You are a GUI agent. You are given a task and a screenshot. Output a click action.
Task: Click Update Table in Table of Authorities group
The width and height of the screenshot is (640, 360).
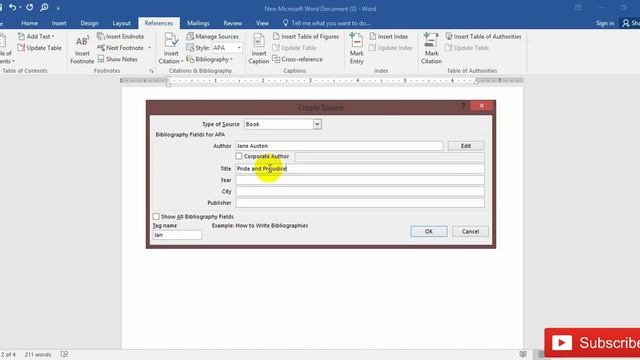point(467,48)
